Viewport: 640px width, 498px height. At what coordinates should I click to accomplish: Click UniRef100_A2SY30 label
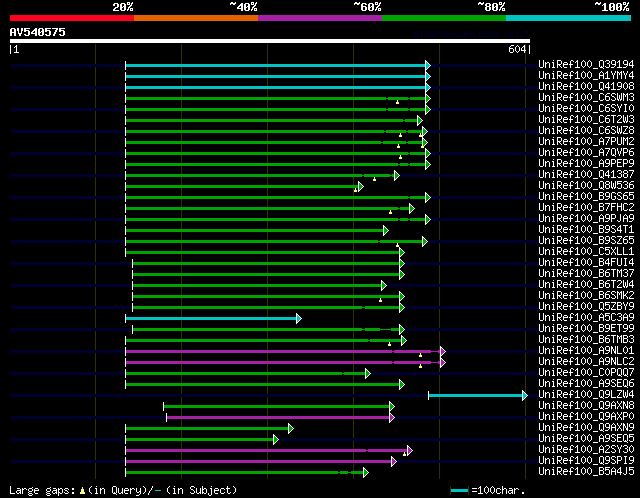pyautogui.click(x=586, y=450)
